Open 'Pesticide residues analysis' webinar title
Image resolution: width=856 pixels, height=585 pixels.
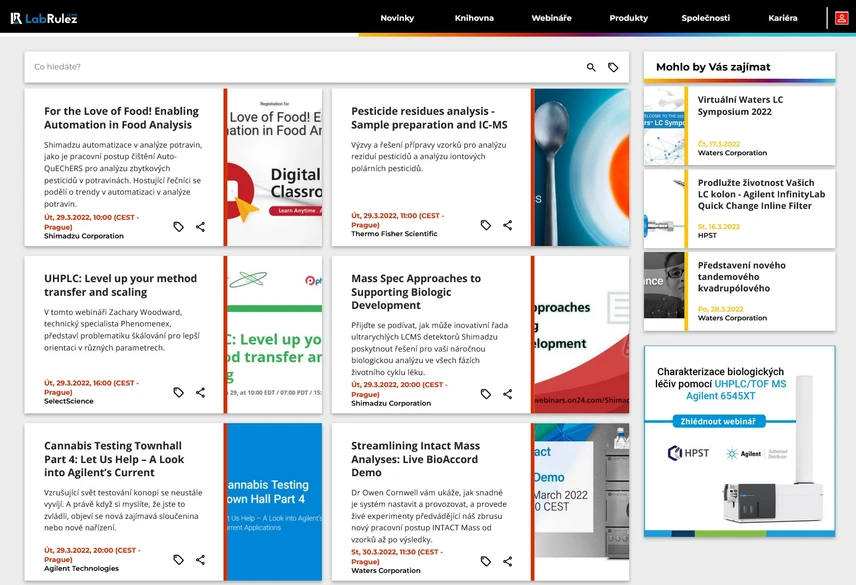429,118
